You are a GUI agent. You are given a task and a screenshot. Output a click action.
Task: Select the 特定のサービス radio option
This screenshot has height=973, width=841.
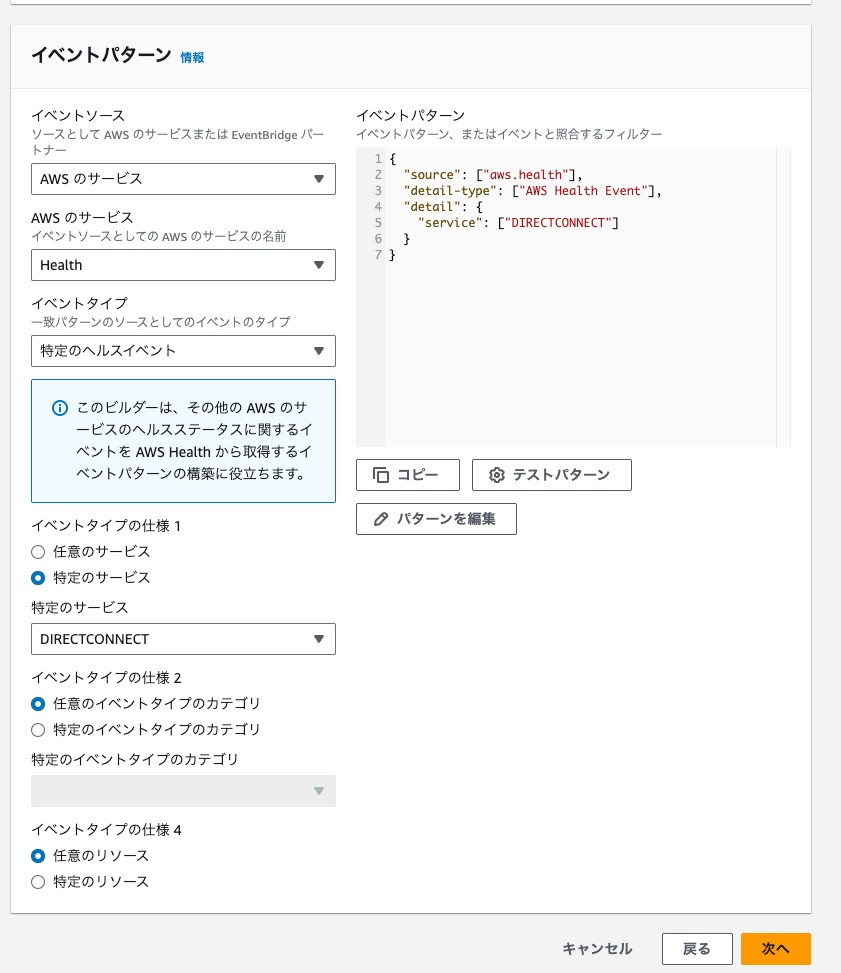[x=38, y=578]
